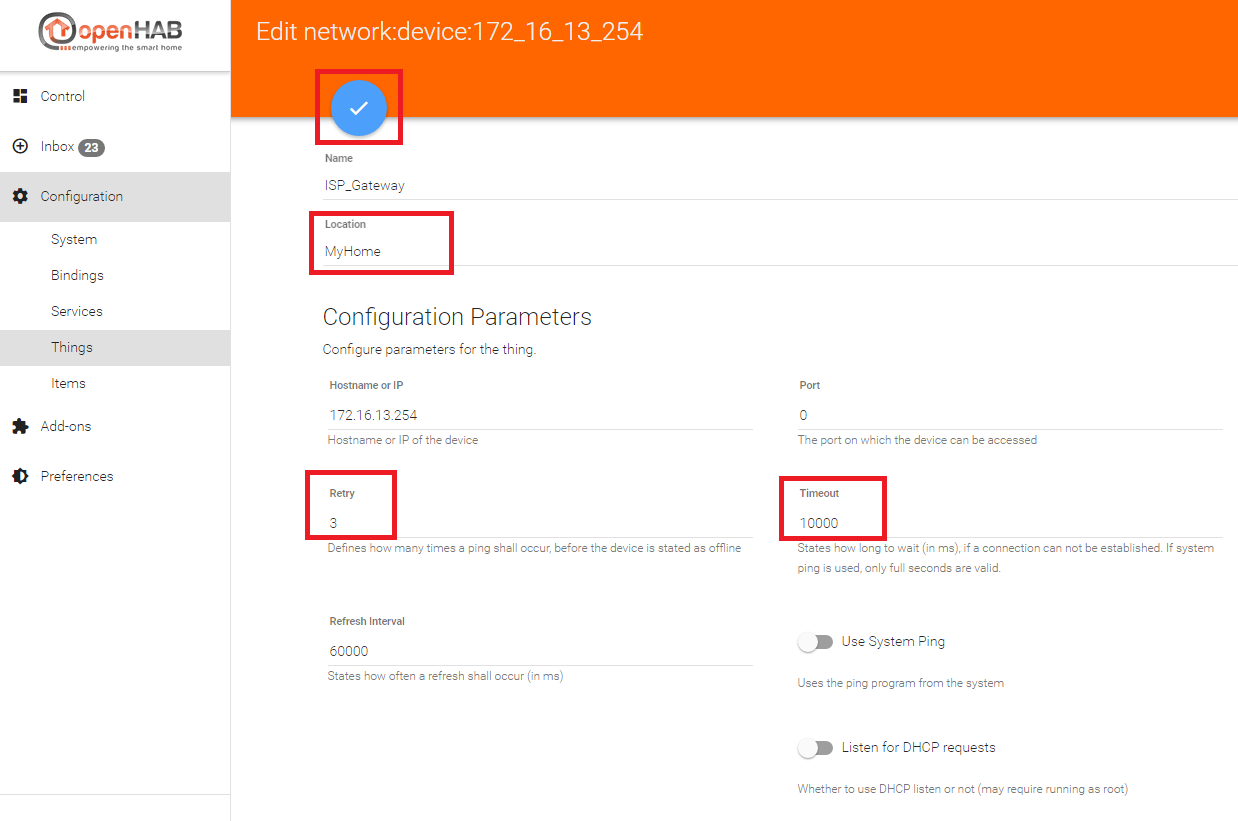Click the 'Listen for DHCP requests' label text

[x=919, y=747]
